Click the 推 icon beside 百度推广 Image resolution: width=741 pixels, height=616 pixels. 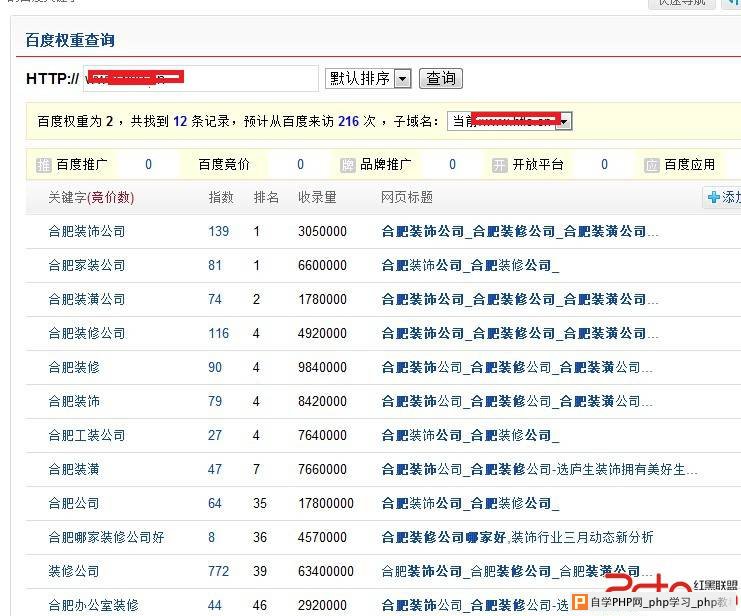43,165
